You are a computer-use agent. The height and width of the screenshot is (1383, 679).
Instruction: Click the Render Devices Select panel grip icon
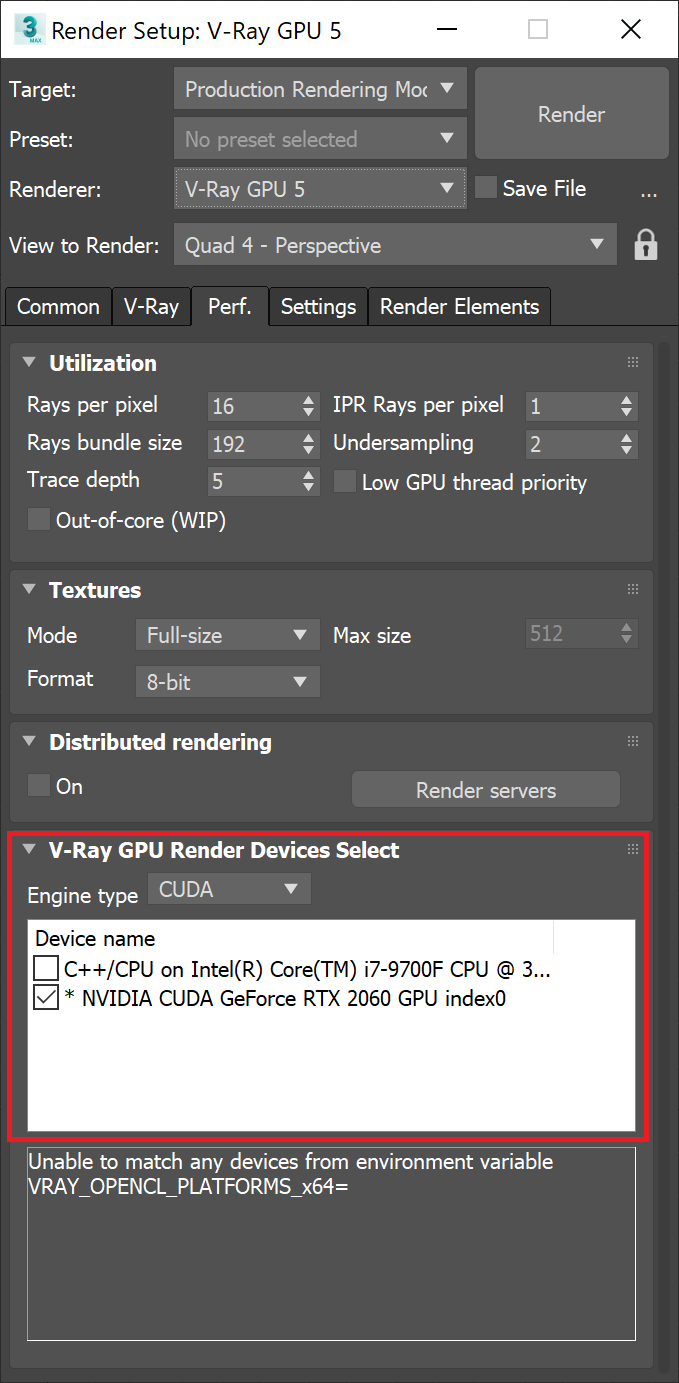coord(633,848)
